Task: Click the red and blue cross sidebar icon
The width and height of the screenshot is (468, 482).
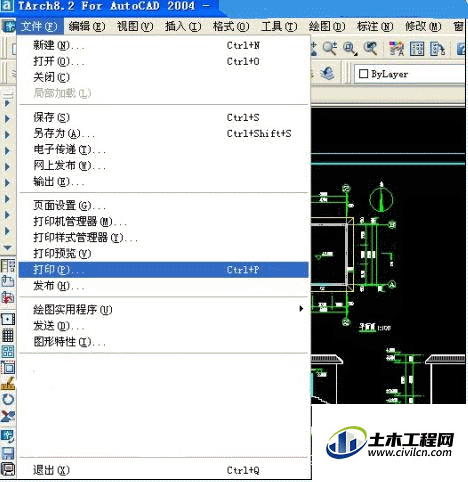Action: (8, 415)
